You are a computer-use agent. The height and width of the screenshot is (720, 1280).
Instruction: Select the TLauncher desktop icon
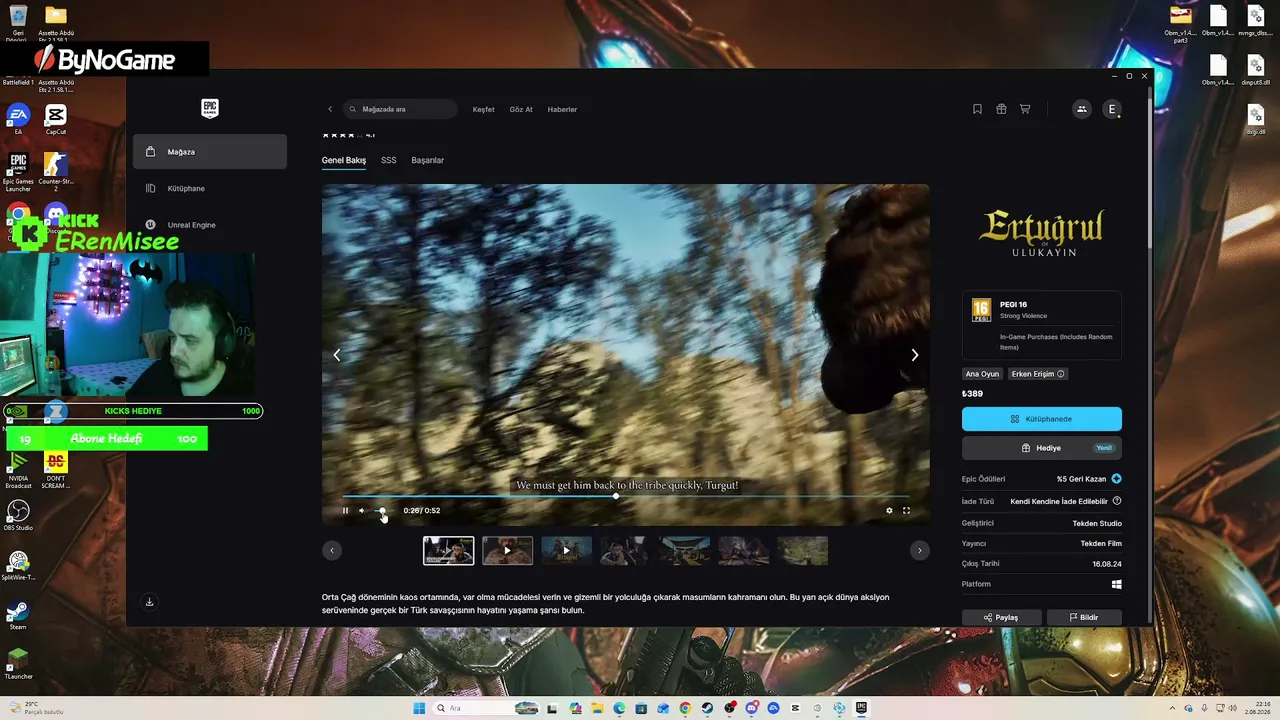[x=18, y=663]
